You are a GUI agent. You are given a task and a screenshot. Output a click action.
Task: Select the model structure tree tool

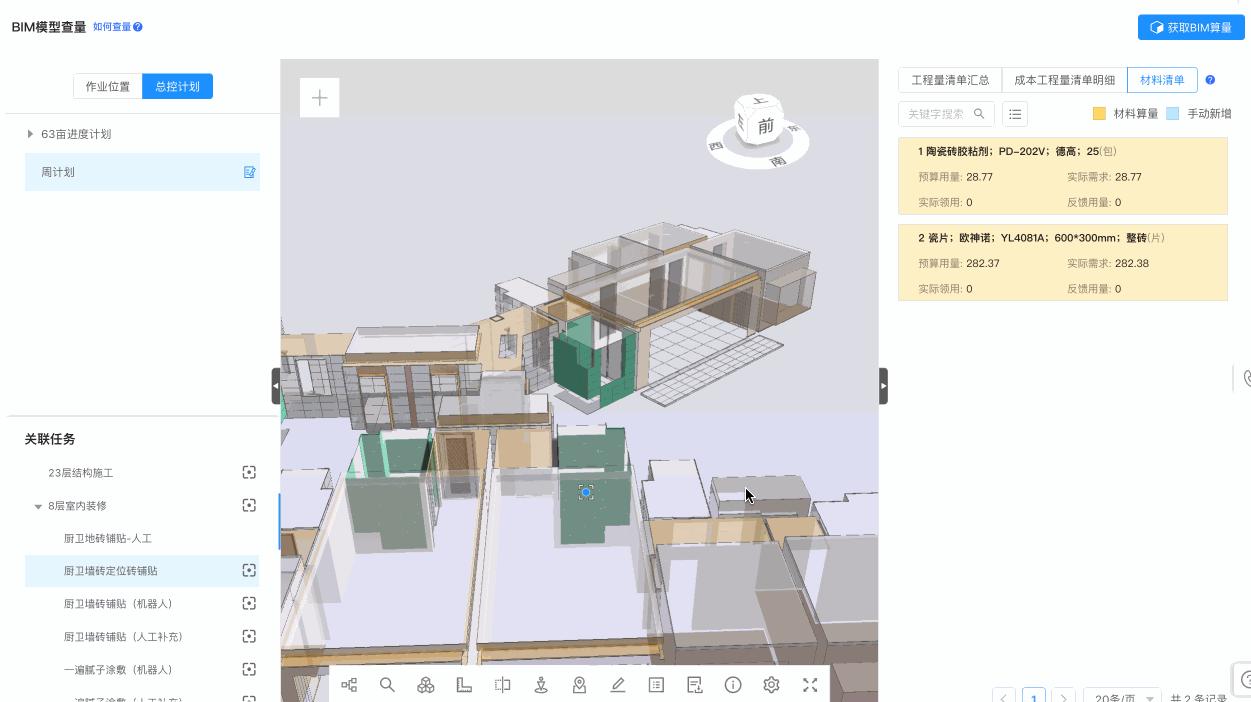point(348,685)
